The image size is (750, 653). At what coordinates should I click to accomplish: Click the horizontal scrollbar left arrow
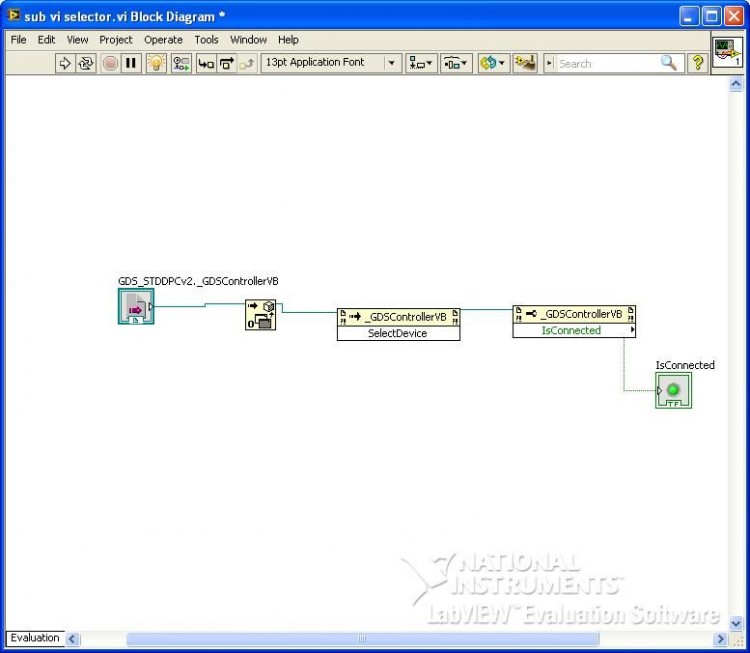[72, 639]
